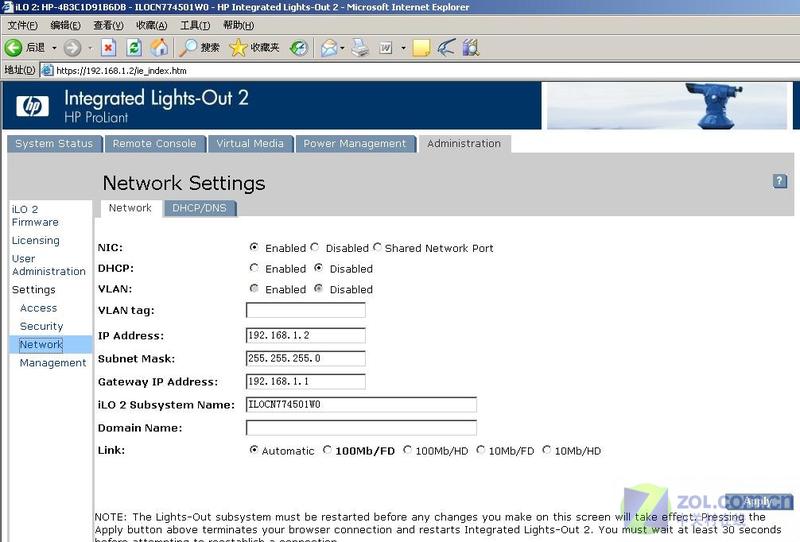The height and width of the screenshot is (542, 800).
Task: Open Back button history dropdown arrow
Action: coord(54,48)
